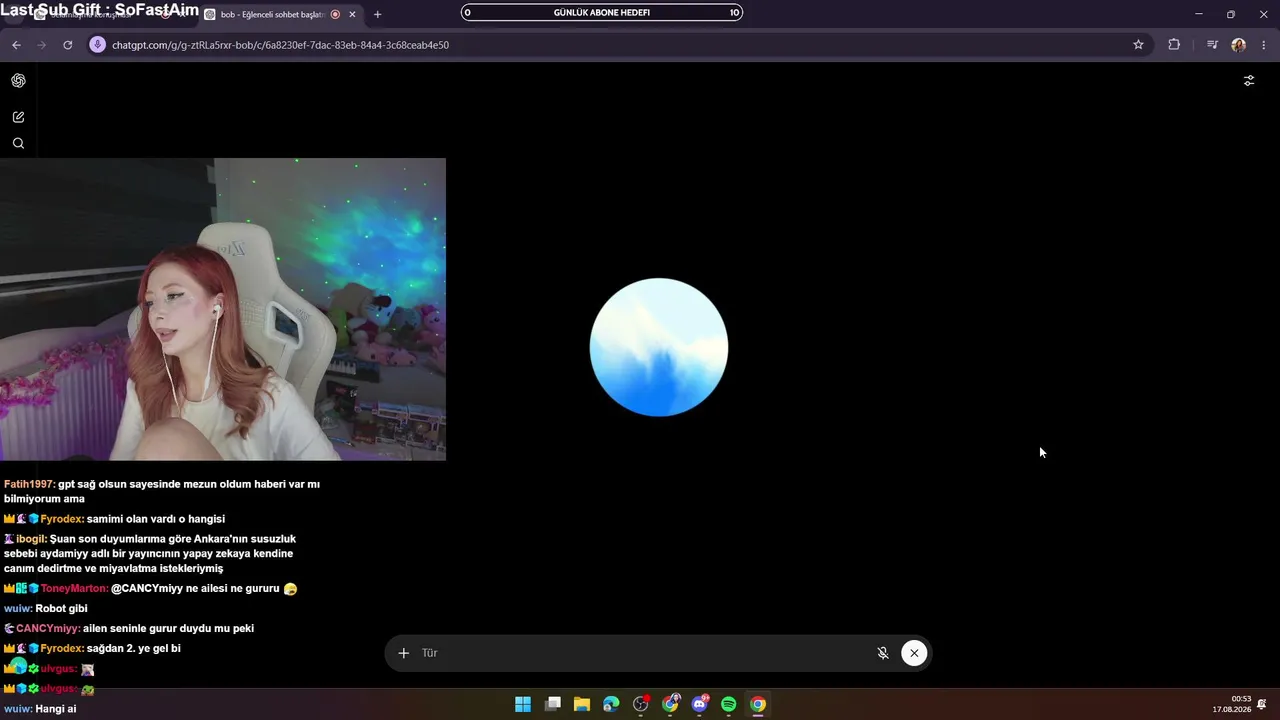Open Spotify from taskbar
This screenshot has height=720, width=1280.
click(729, 704)
